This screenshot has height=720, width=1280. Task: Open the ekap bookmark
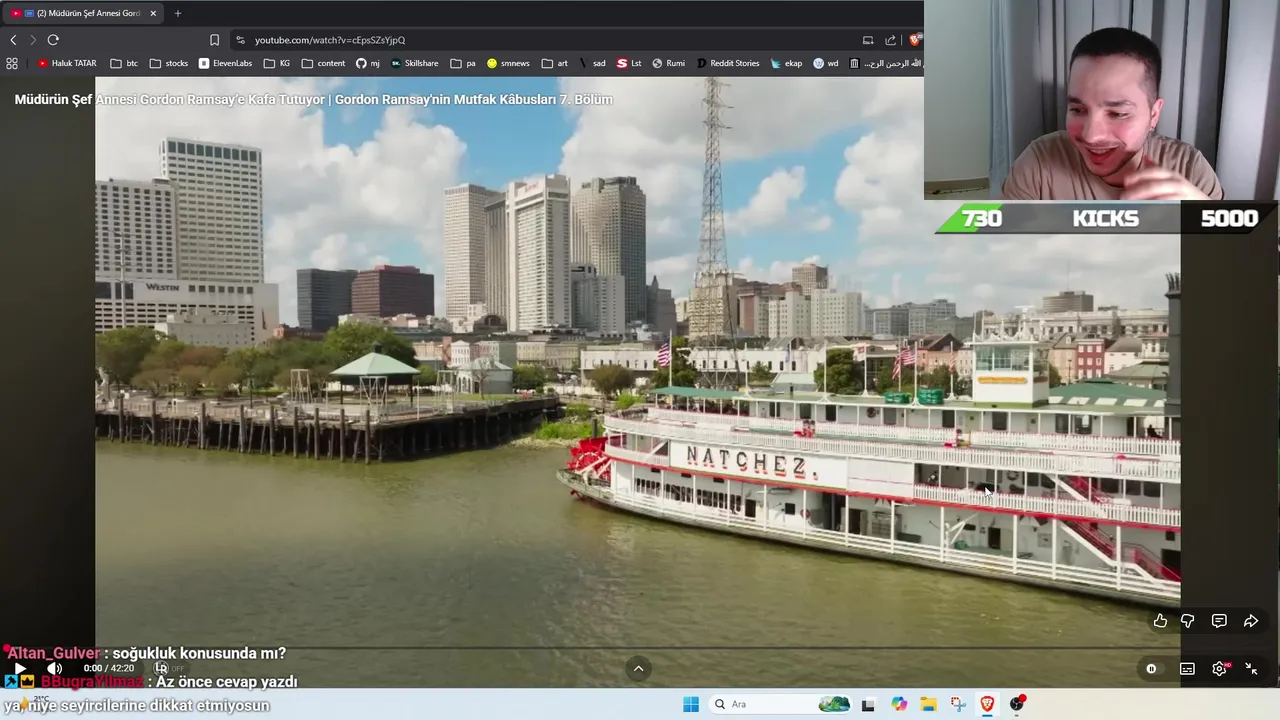pos(786,63)
